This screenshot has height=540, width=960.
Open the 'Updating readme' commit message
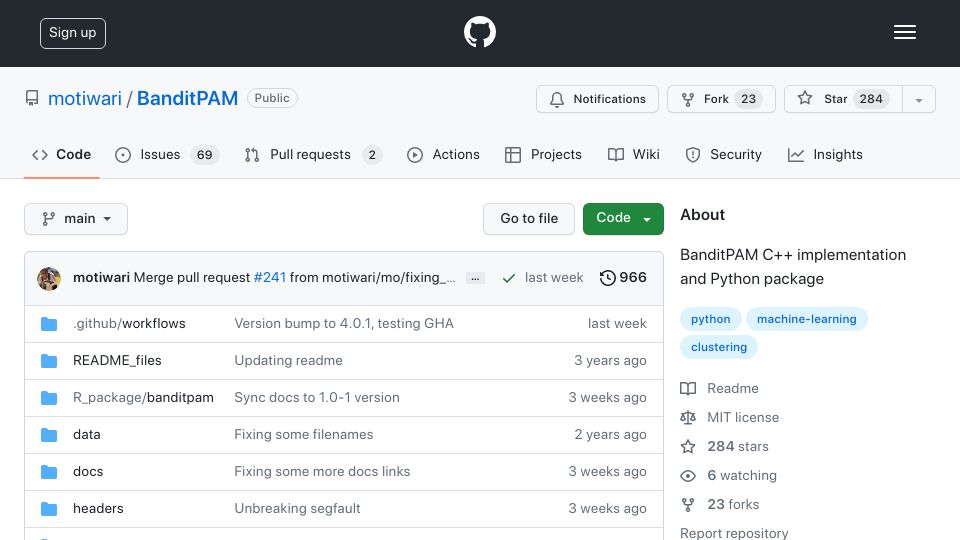pos(288,361)
